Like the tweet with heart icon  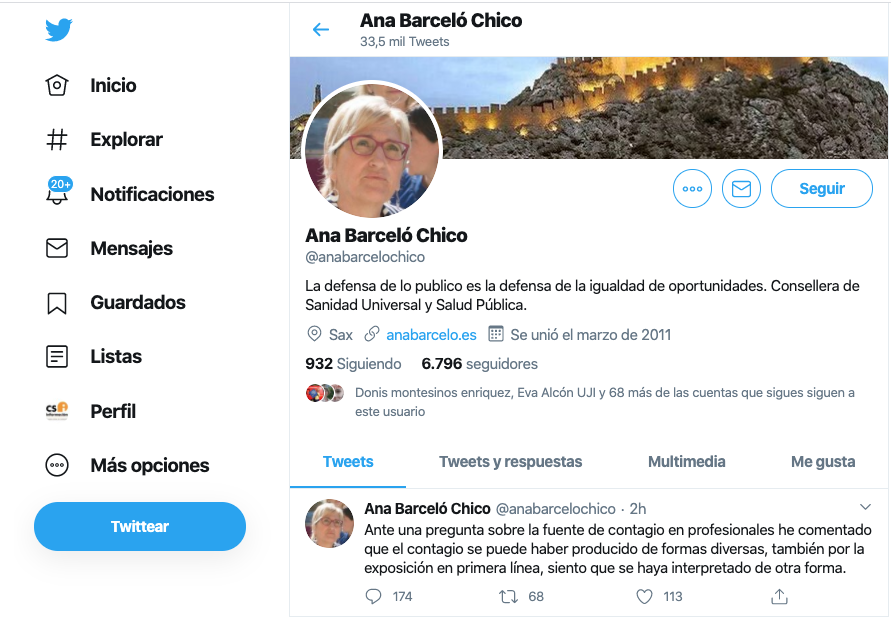click(x=644, y=596)
